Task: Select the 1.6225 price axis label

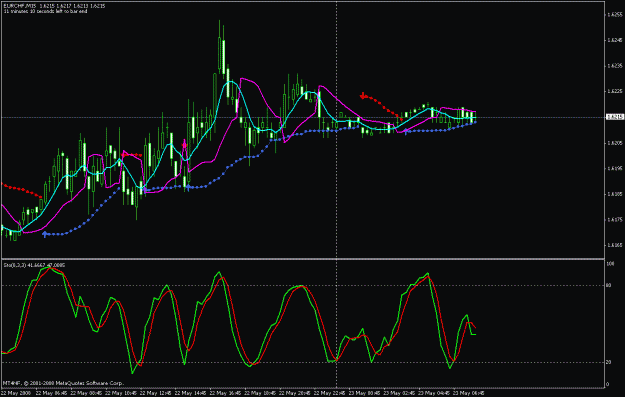Action: click(x=614, y=91)
